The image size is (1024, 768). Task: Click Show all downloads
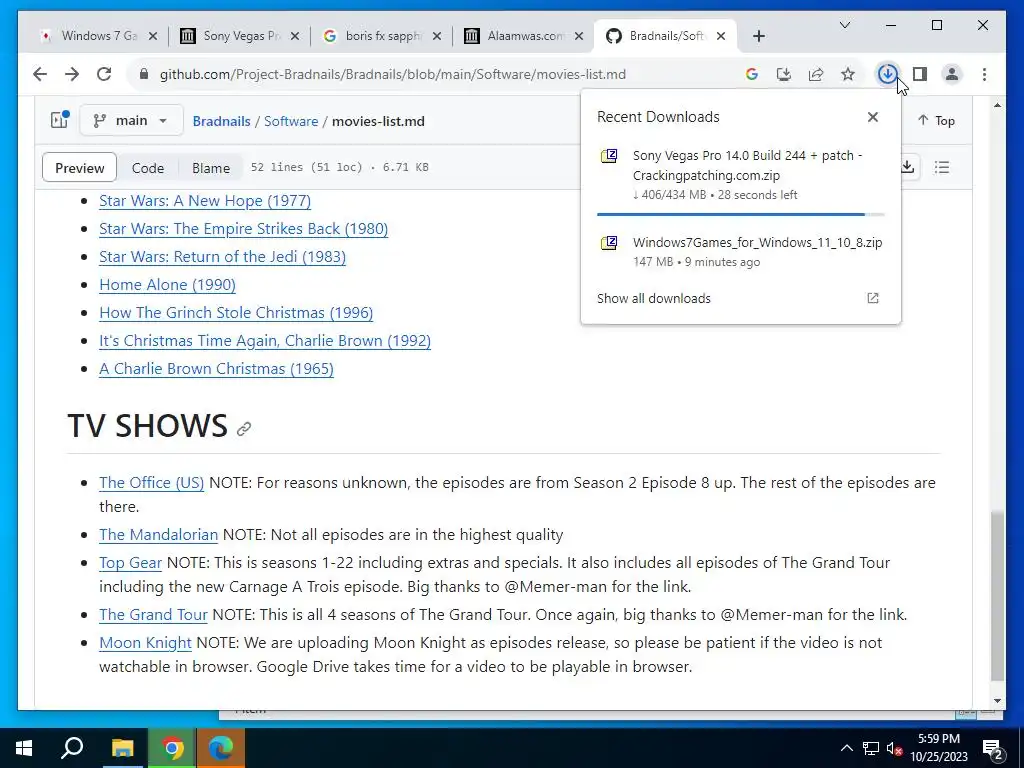pos(654,298)
